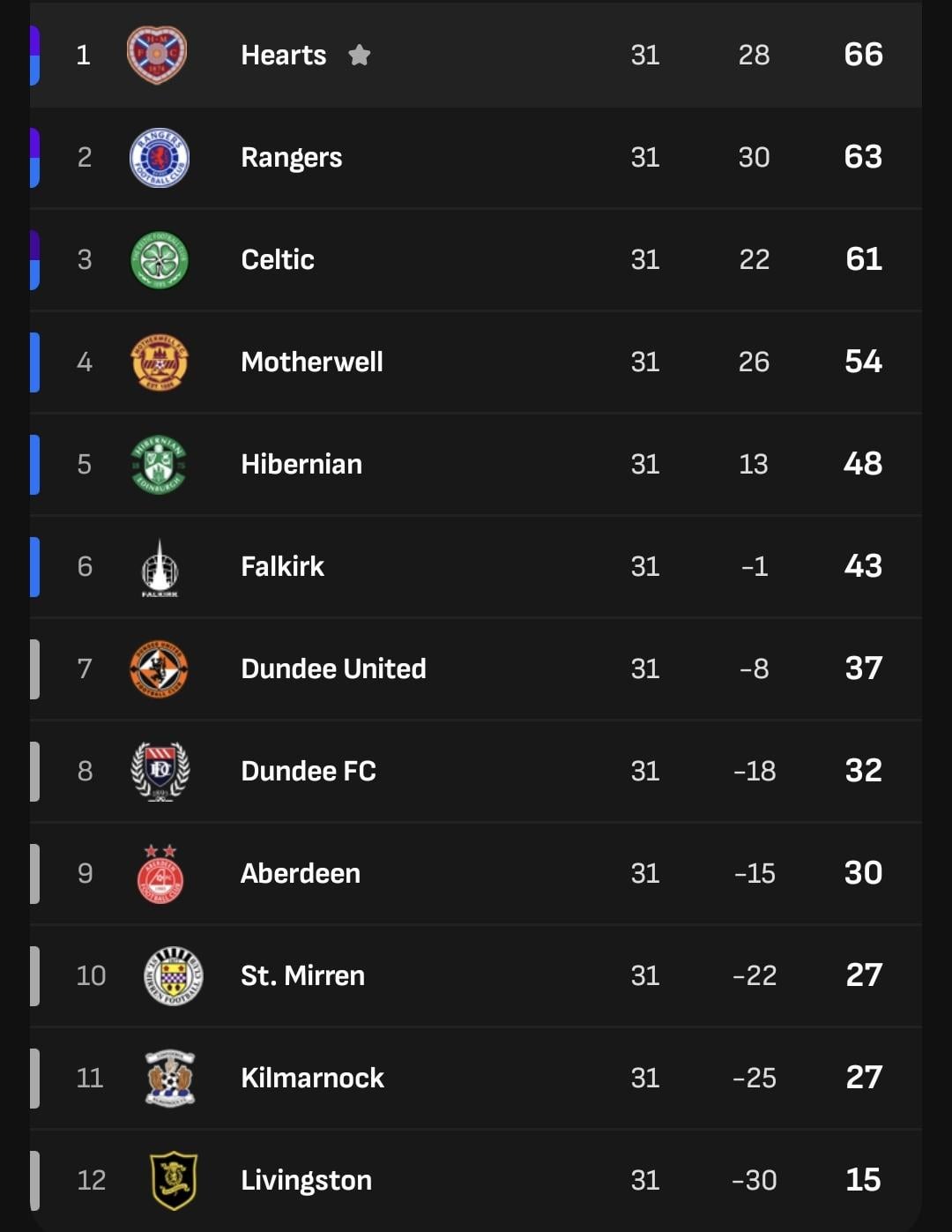Click the Motherwell club crest
This screenshot has height=1232, width=952.
click(159, 362)
